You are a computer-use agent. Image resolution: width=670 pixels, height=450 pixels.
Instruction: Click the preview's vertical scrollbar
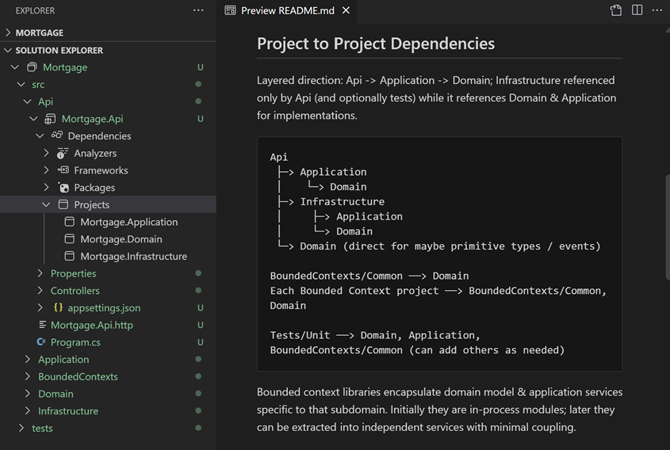click(666, 220)
